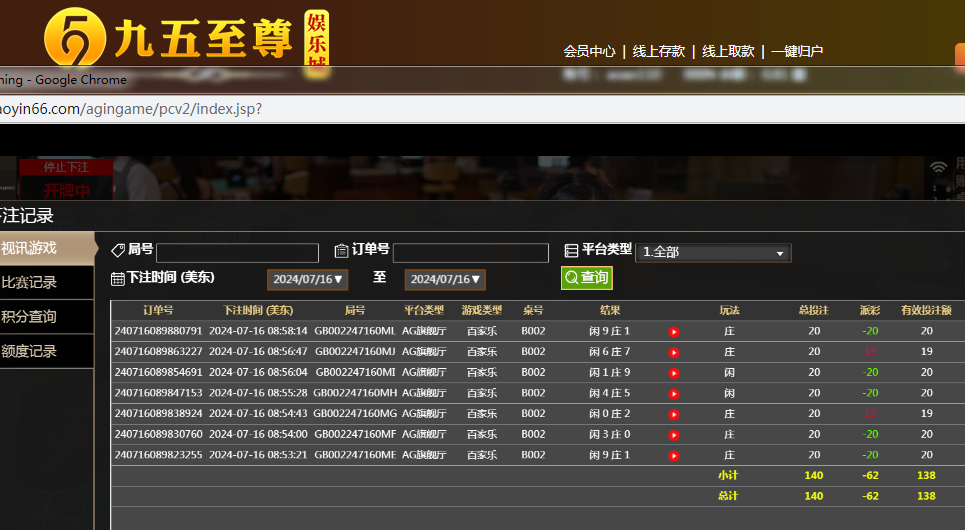965x530 pixels.
Task: Open the start date picker 2024/07/16
Action: (307, 280)
